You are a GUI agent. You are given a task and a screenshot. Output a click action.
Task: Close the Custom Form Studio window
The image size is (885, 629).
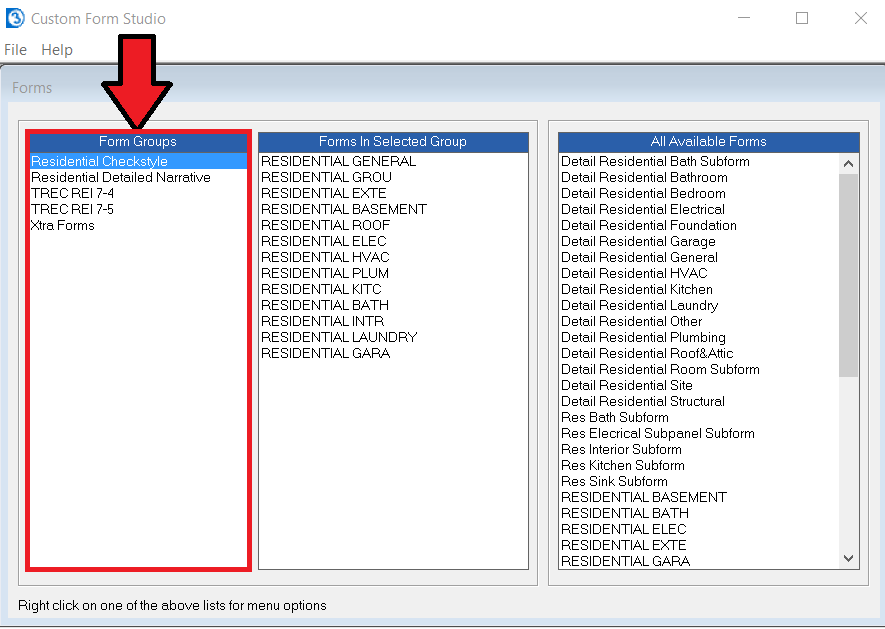click(x=861, y=18)
